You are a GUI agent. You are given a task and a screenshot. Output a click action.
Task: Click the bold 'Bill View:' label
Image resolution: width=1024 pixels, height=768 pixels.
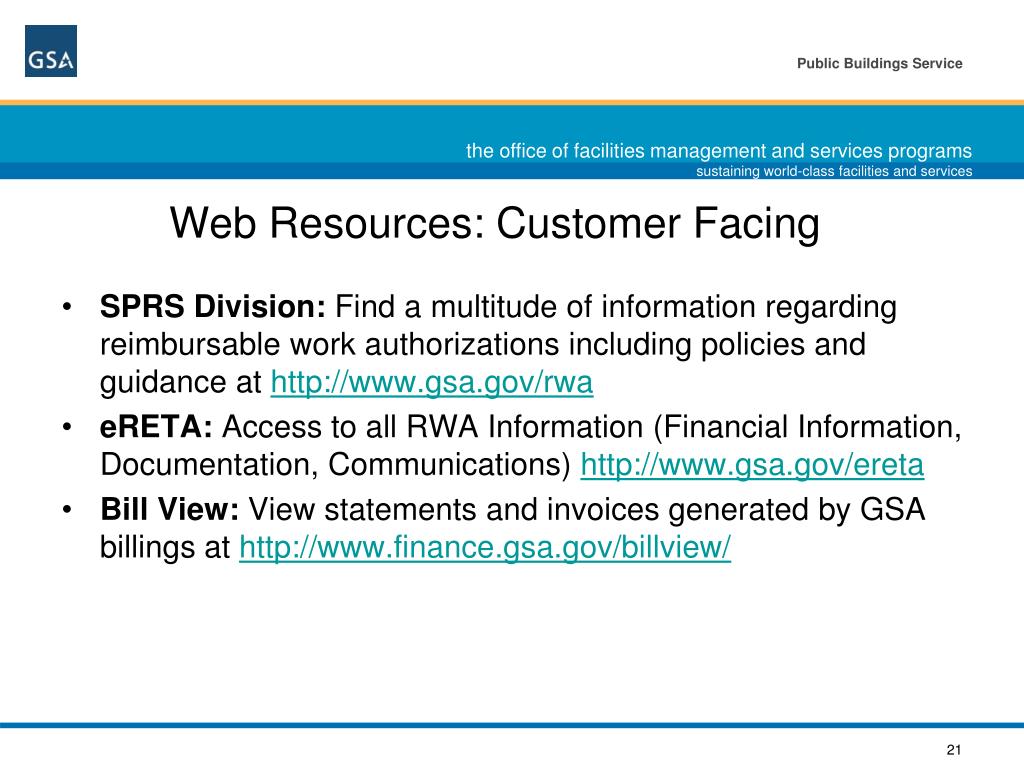170,509
